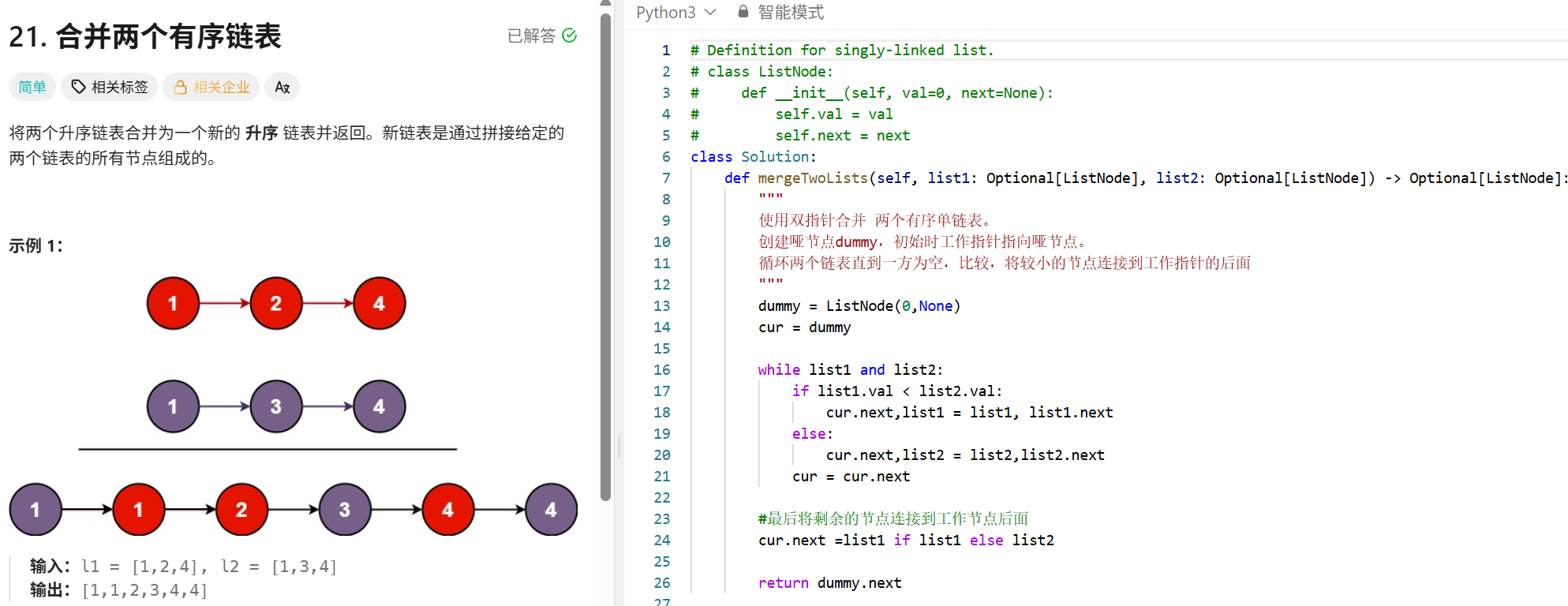This screenshot has height=606, width=1568.
Task: Click 'if list1.val < list2.val:' line
Action: [x=897, y=391]
